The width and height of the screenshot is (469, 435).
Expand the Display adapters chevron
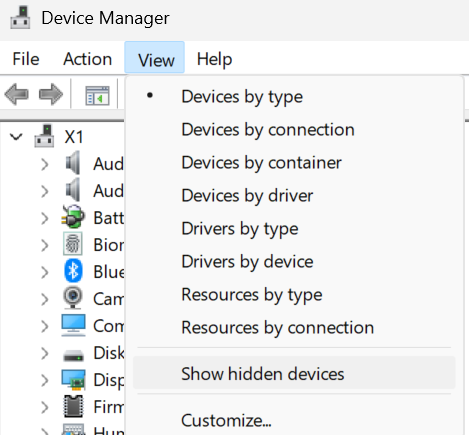pos(45,380)
